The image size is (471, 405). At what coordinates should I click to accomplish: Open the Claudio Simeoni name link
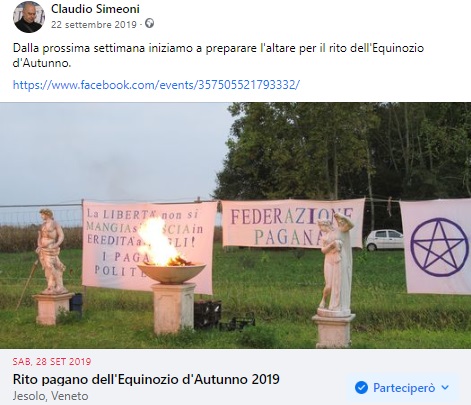coord(95,9)
